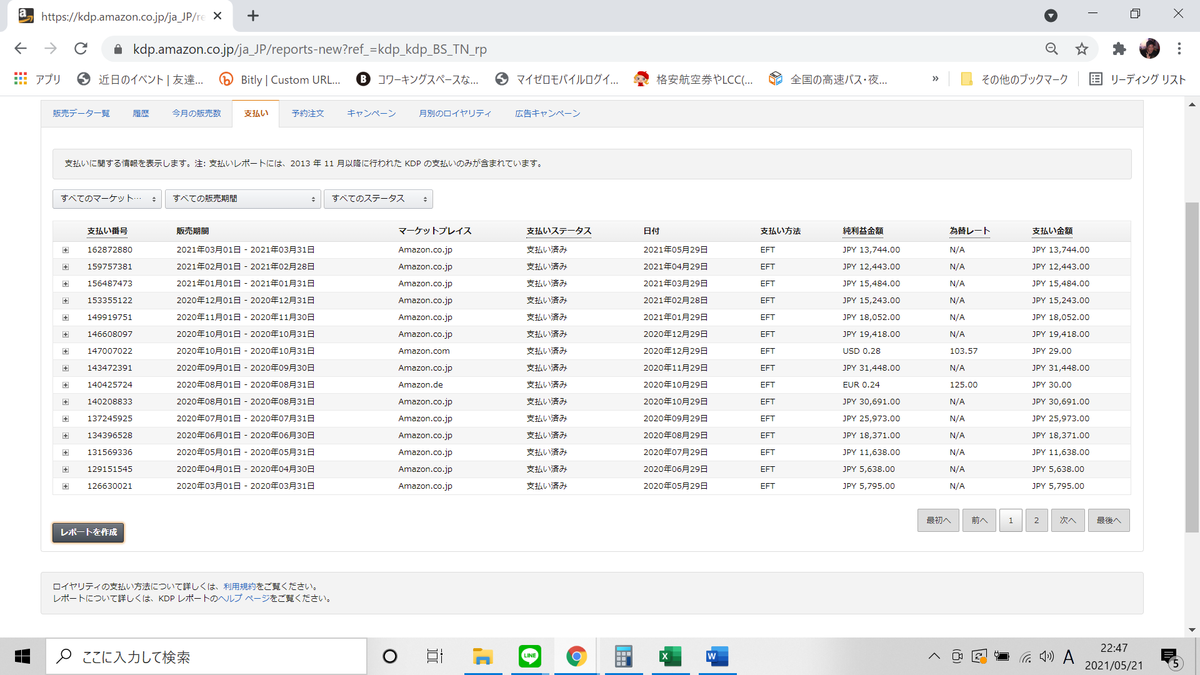Expand payment row 134396528

point(66,435)
